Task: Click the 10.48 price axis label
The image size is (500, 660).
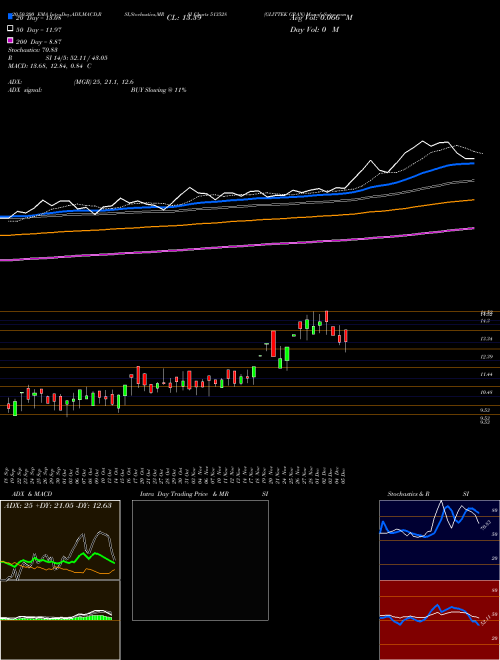Action: pos(487,392)
